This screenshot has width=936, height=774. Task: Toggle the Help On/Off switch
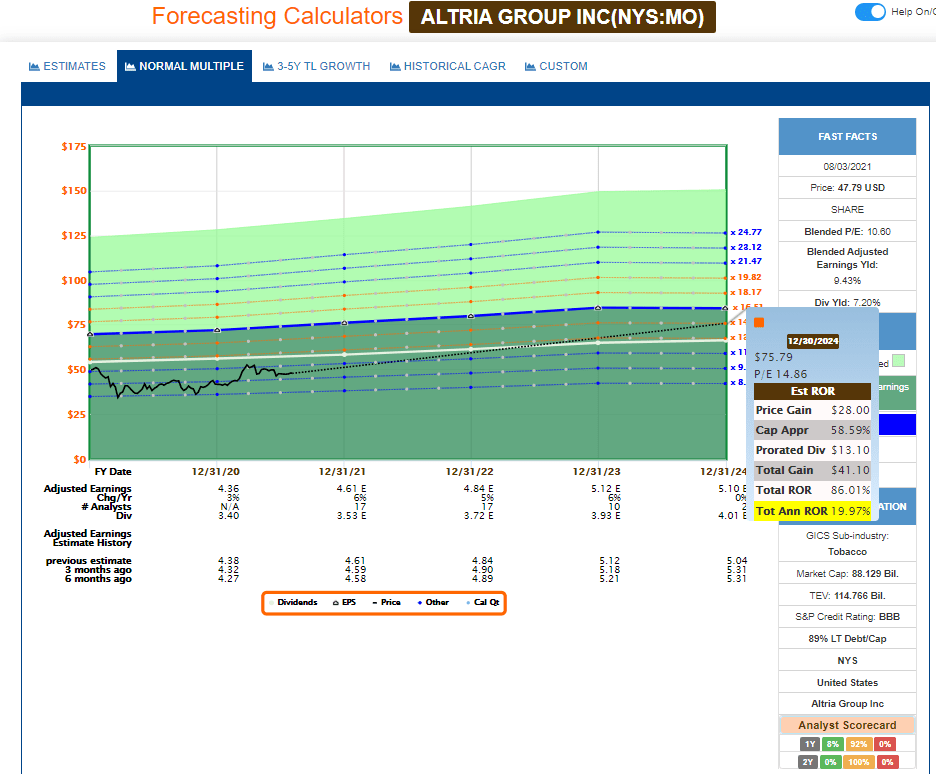click(x=870, y=12)
